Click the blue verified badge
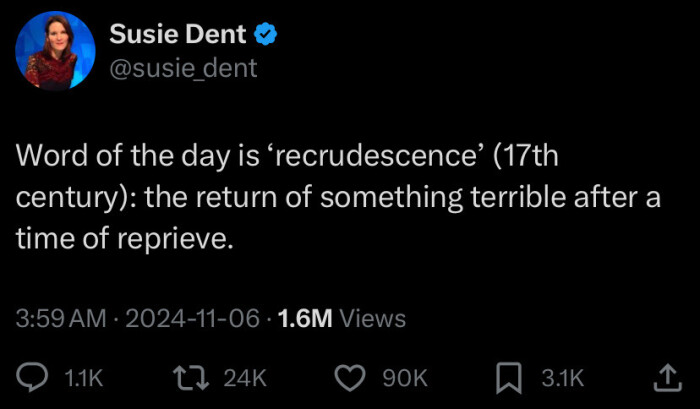This screenshot has width=700, height=409. click(266, 34)
